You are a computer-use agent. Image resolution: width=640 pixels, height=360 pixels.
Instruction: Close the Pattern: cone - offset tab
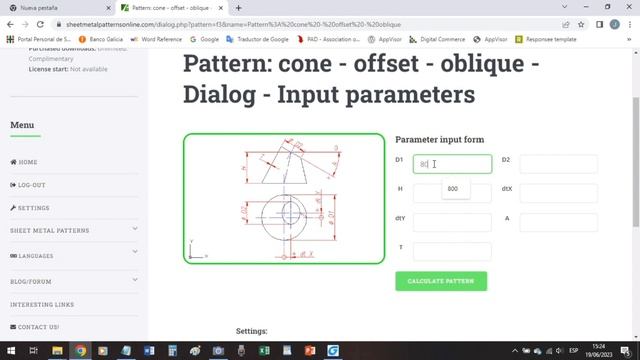[221, 8]
